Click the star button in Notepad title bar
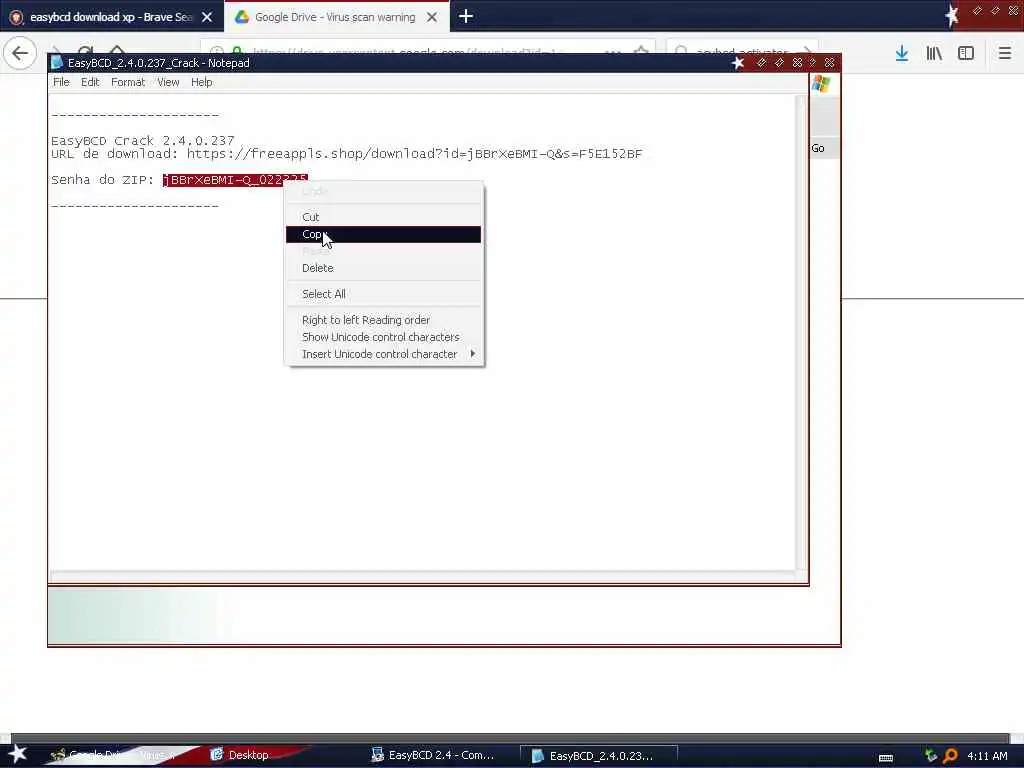 pyautogui.click(x=738, y=63)
